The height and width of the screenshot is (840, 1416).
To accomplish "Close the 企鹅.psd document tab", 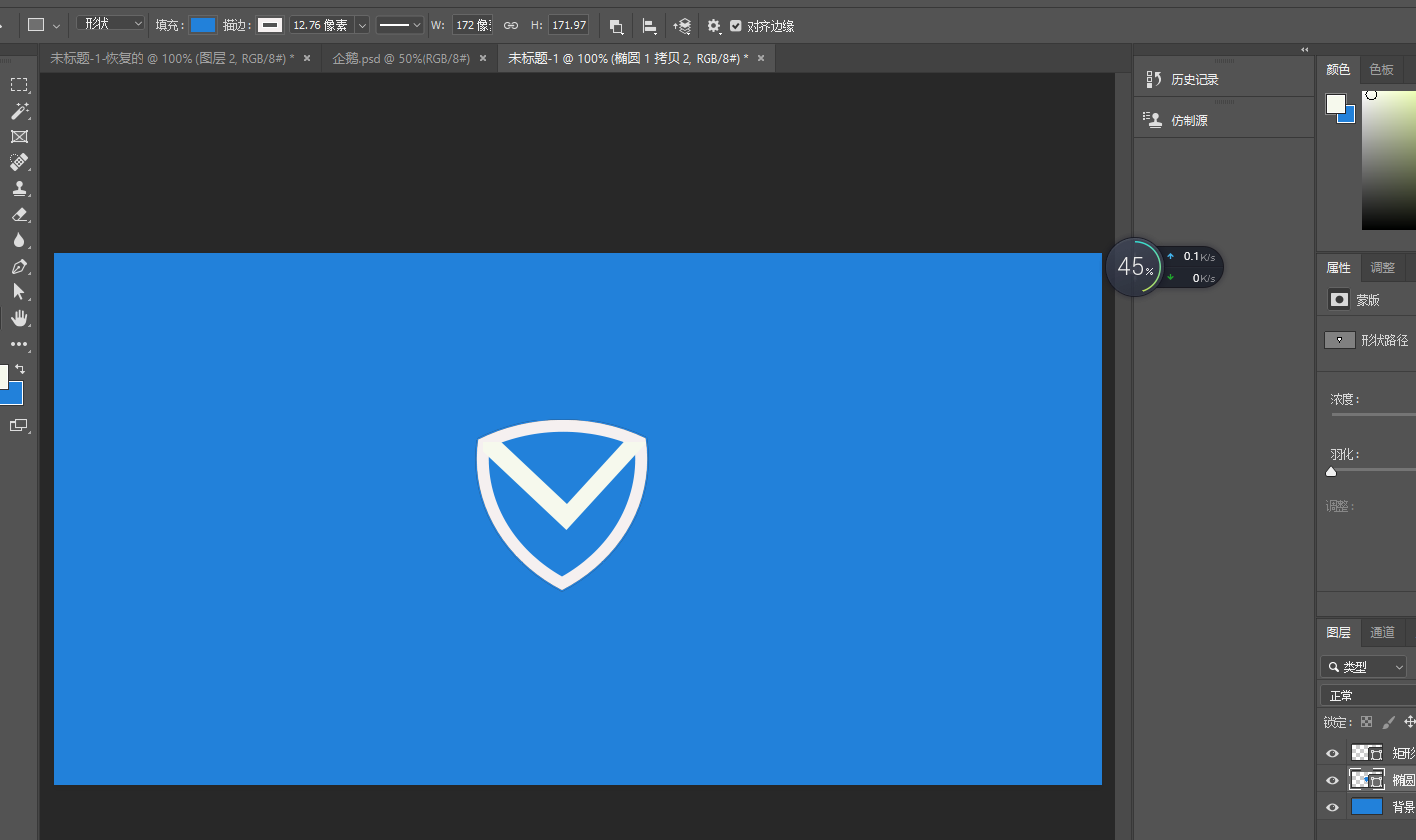I will [483, 58].
